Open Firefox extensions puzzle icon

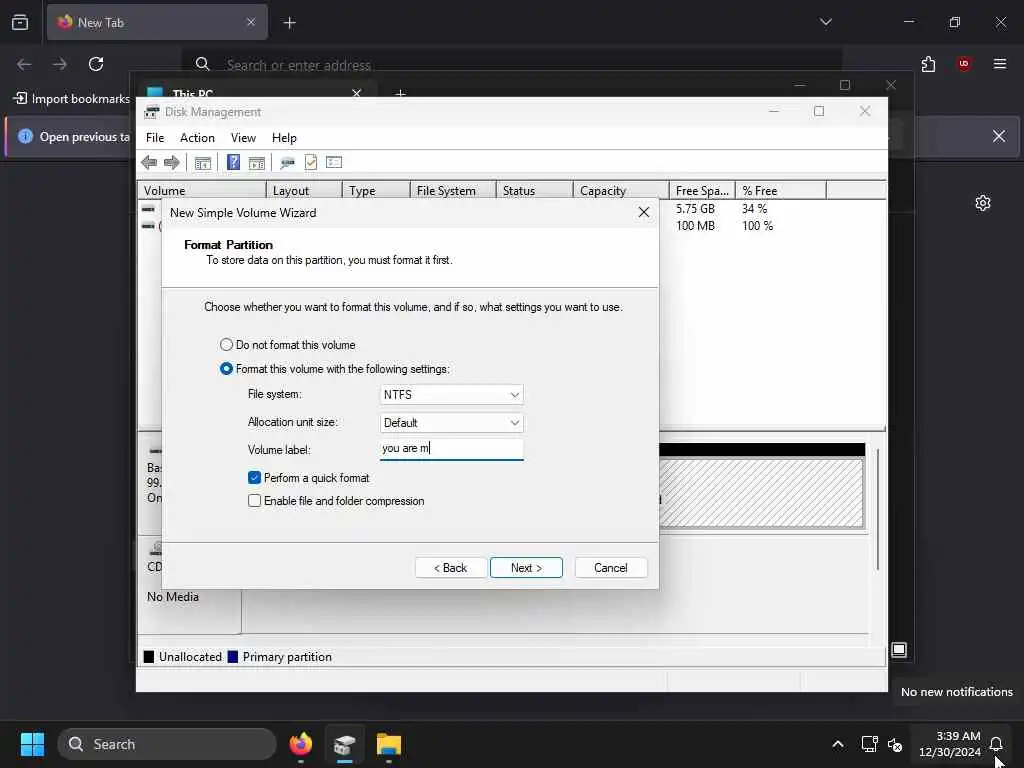(928, 64)
